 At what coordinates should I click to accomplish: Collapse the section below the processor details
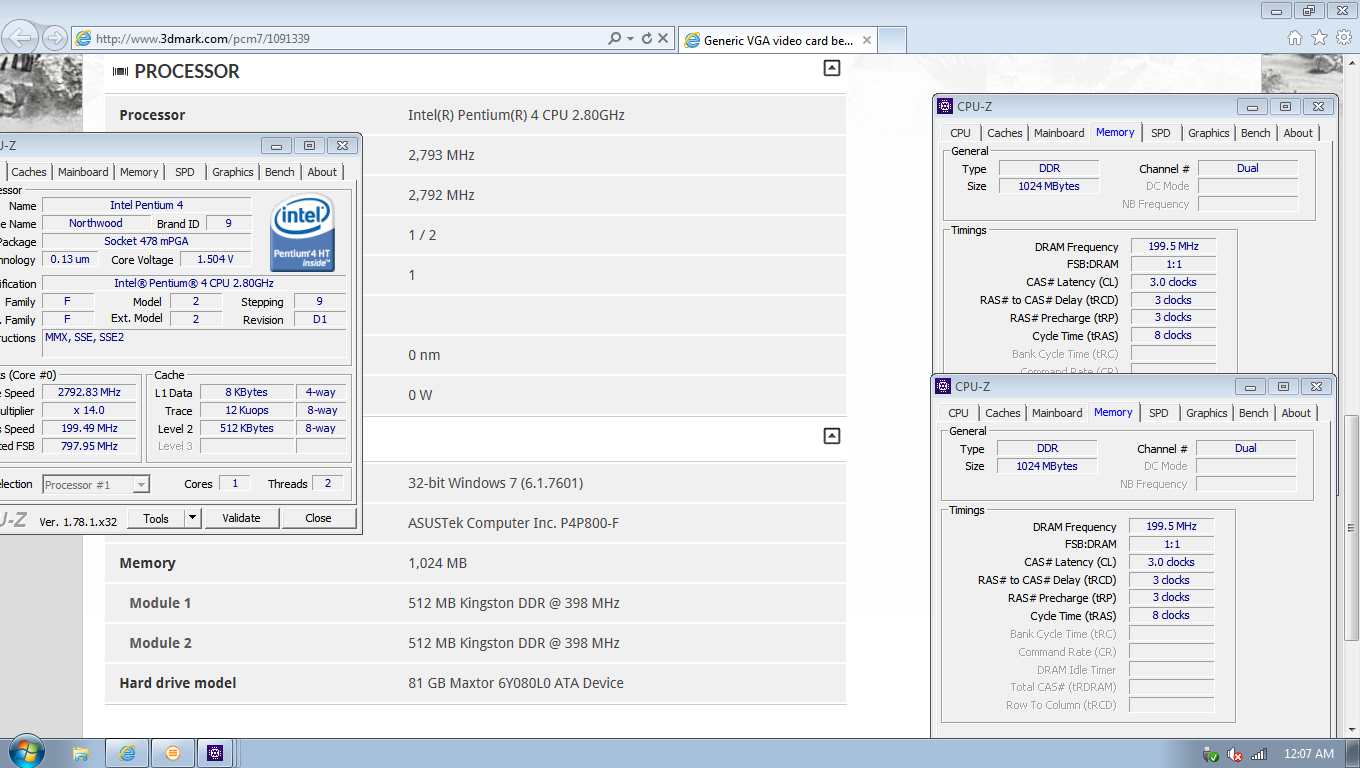(831, 436)
